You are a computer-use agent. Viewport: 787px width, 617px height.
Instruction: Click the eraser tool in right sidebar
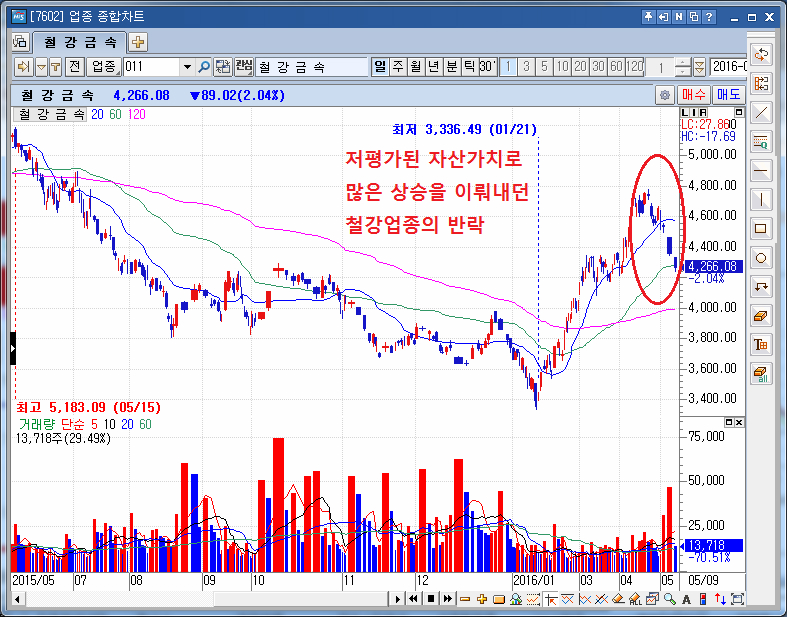click(762, 315)
